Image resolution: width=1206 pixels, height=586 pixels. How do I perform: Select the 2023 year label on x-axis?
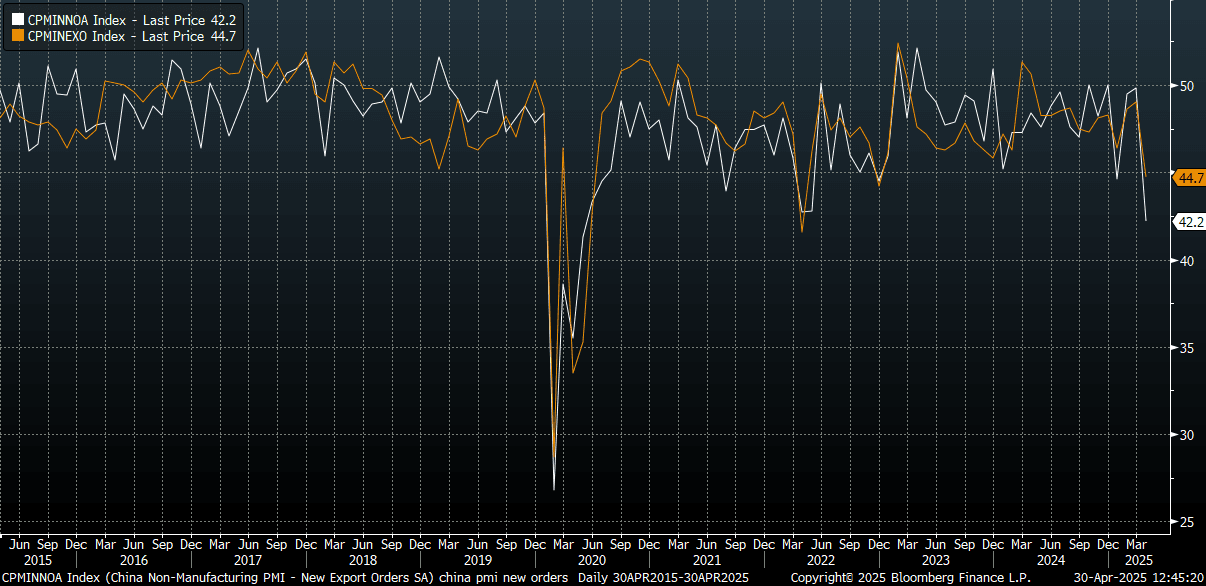[x=936, y=561]
